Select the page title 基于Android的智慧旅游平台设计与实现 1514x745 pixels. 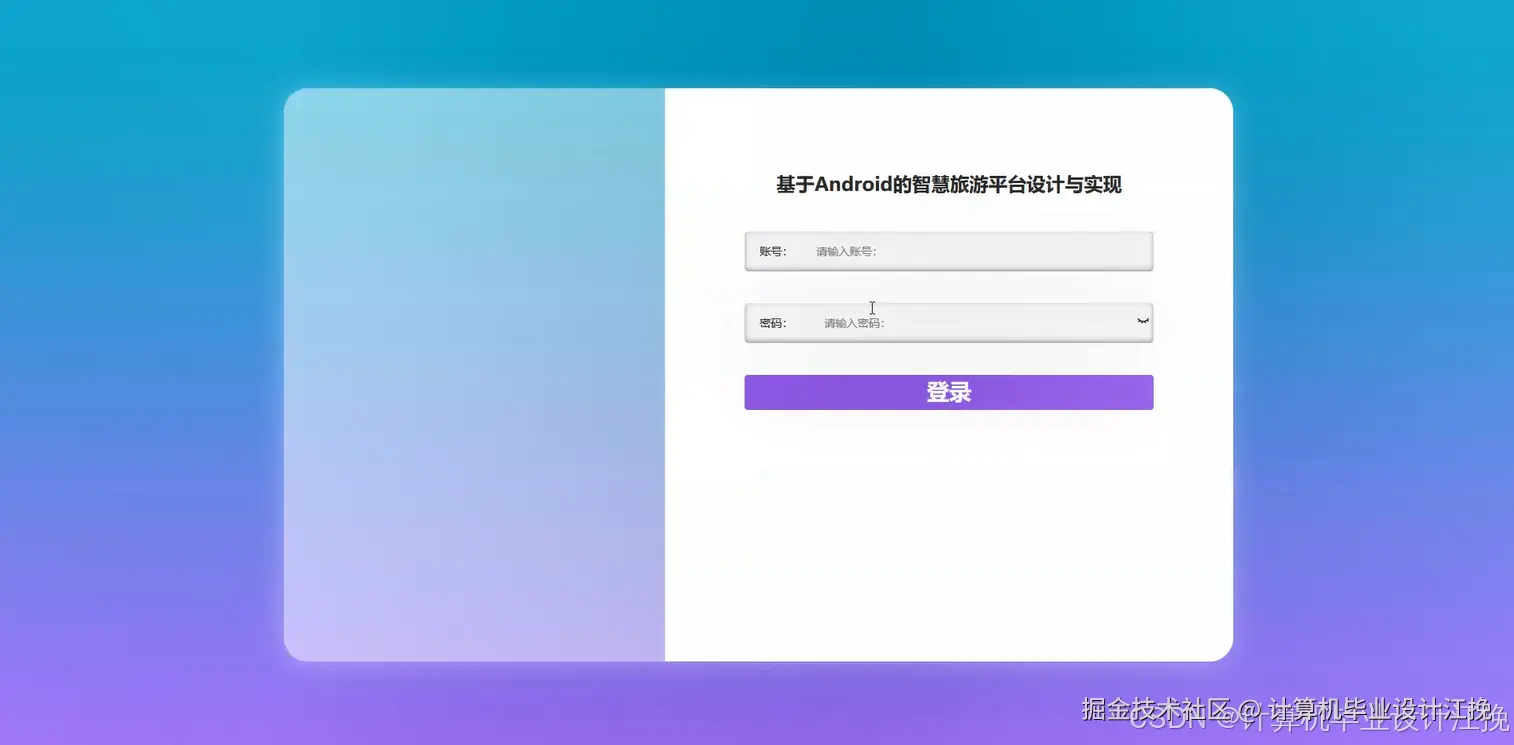(948, 185)
